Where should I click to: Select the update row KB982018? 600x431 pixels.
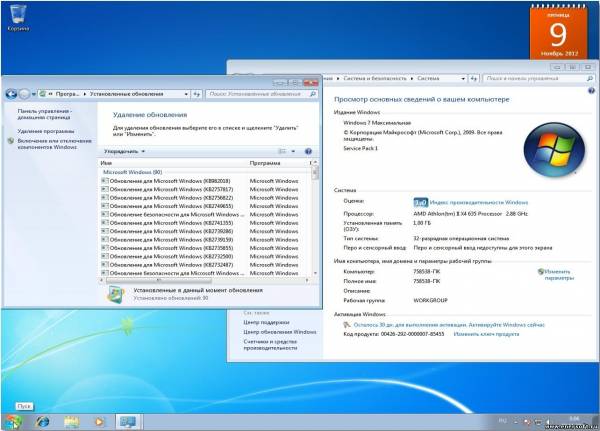(x=204, y=181)
